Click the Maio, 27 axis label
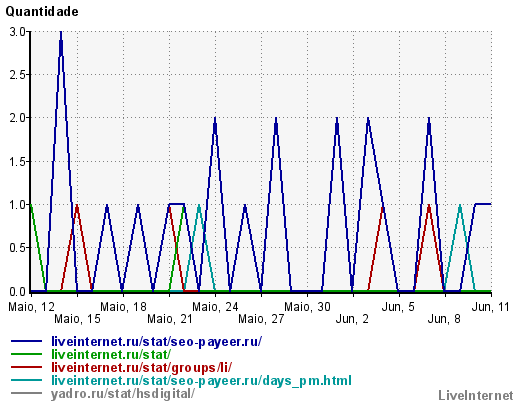Screen dimensions: 520x405 [x=261, y=319]
